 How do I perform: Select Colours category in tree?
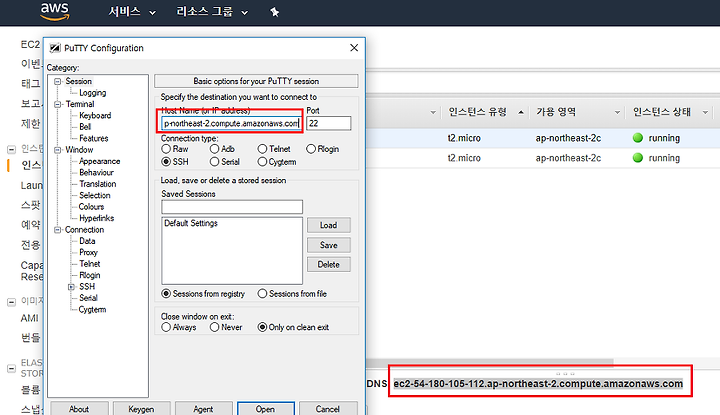tap(91, 207)
